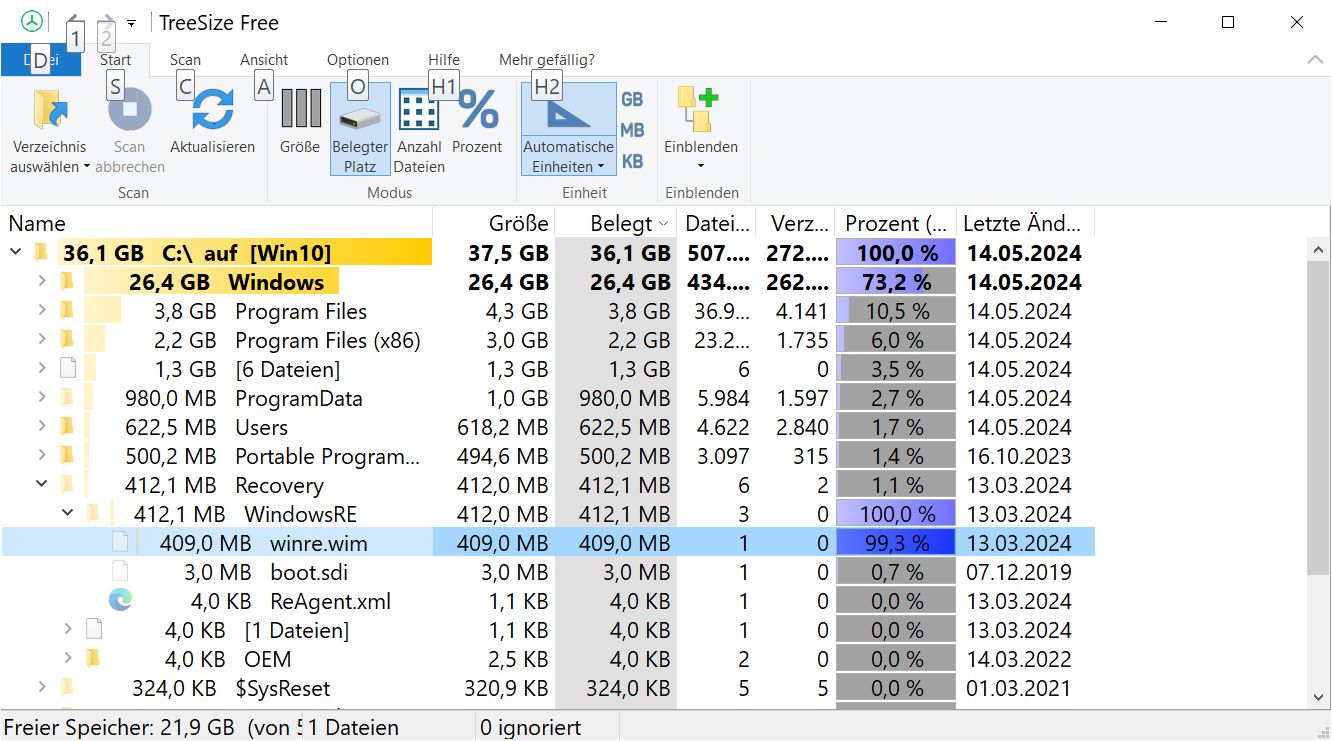Screen dimensions: 1332x741
Task: Switch mode to Anzahl Dateien
Action: (419, 129)
